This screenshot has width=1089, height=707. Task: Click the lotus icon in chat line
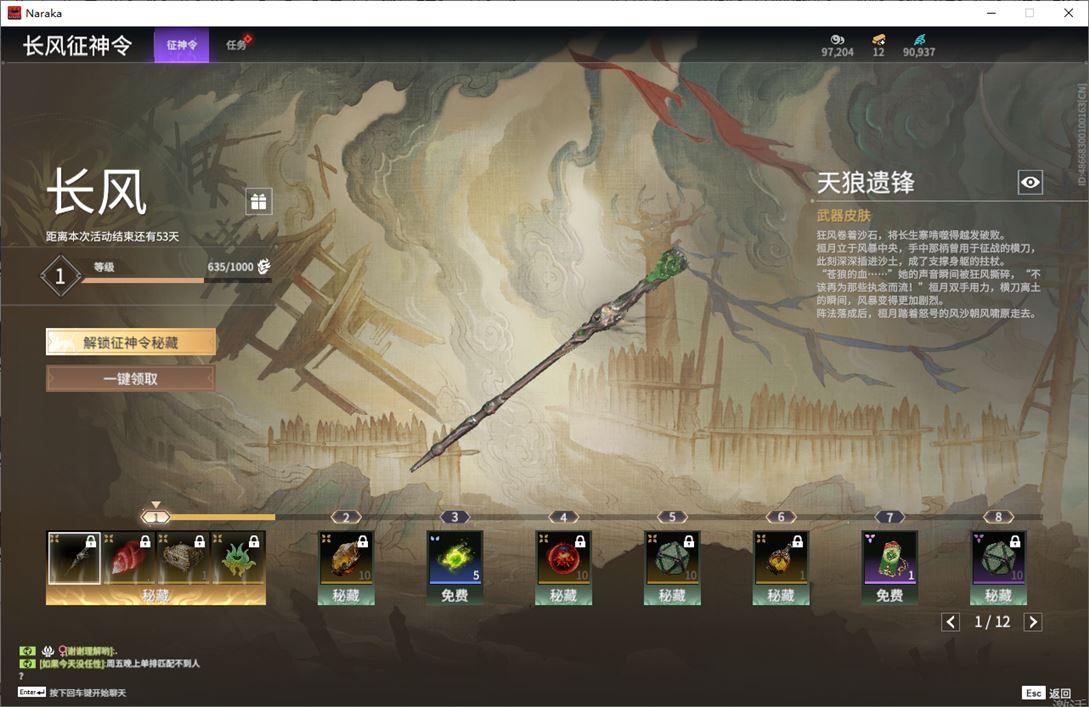pos(48,651)
